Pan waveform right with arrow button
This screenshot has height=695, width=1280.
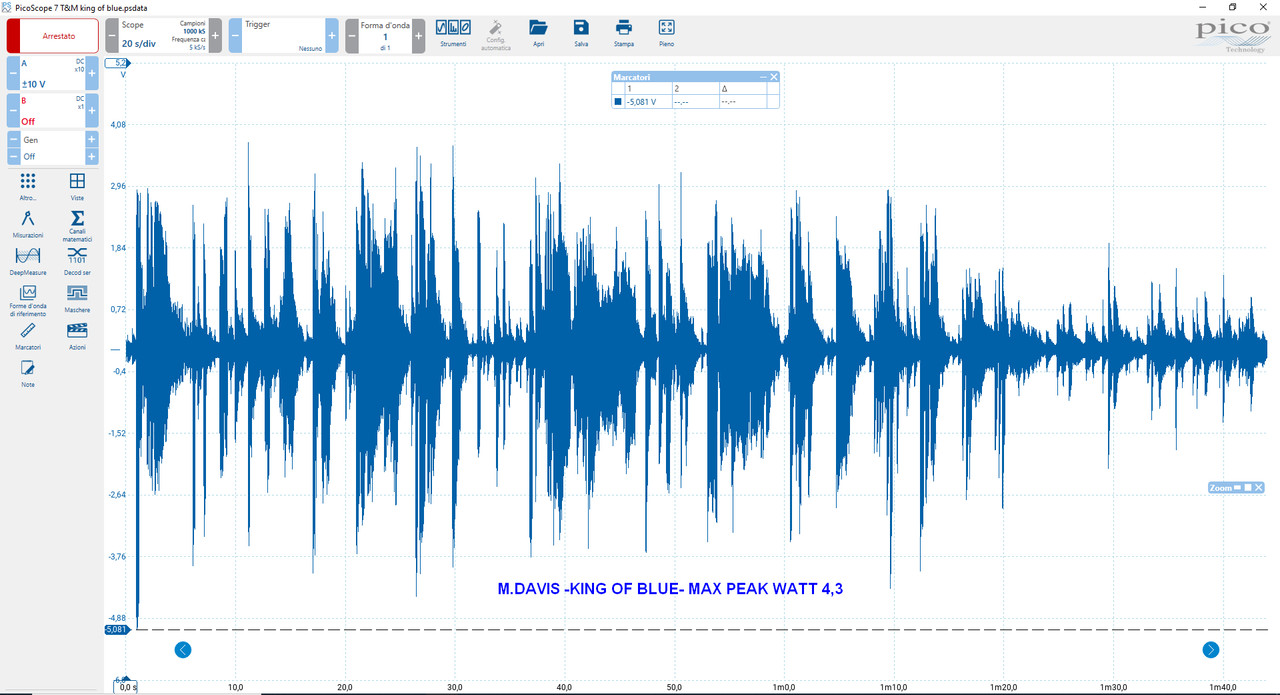click(1211, 650)
